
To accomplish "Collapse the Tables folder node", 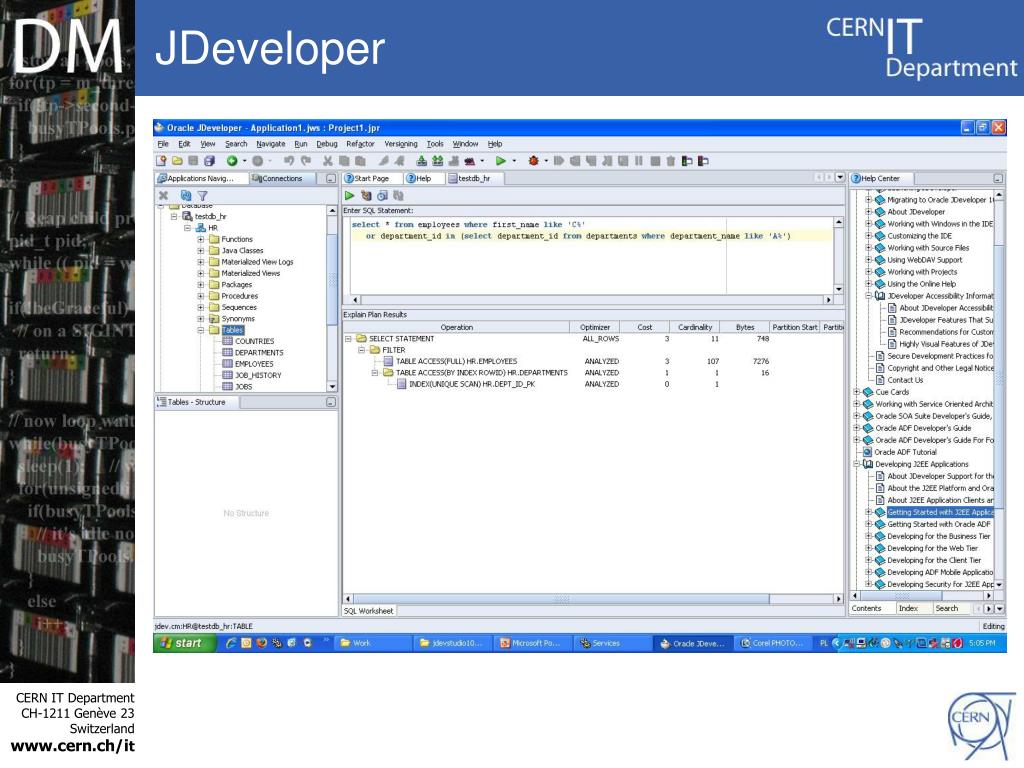I will coord(200,330).
